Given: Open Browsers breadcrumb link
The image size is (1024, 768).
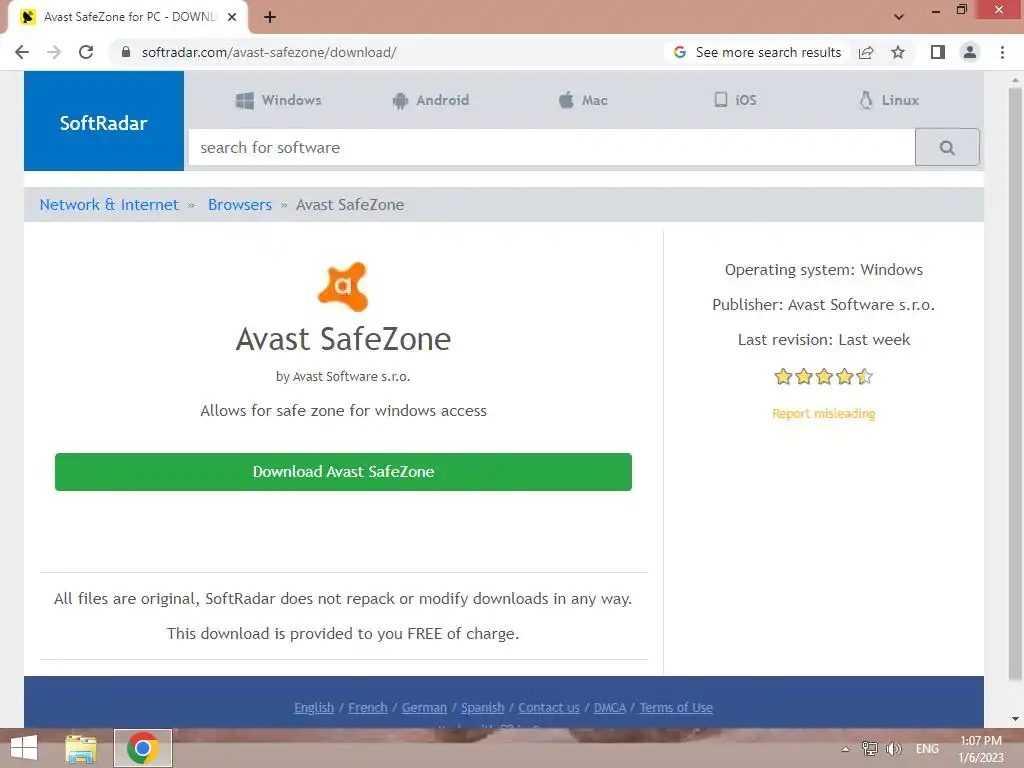Looking at the screenshot, I should click(x=240, y=204).
